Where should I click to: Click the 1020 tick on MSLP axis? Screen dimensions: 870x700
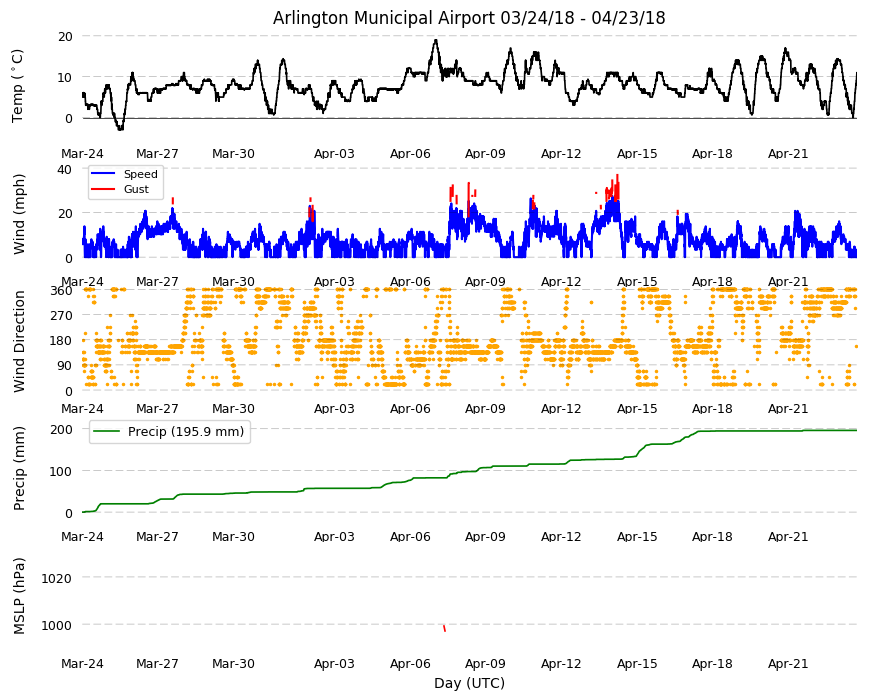click(56, 578)
